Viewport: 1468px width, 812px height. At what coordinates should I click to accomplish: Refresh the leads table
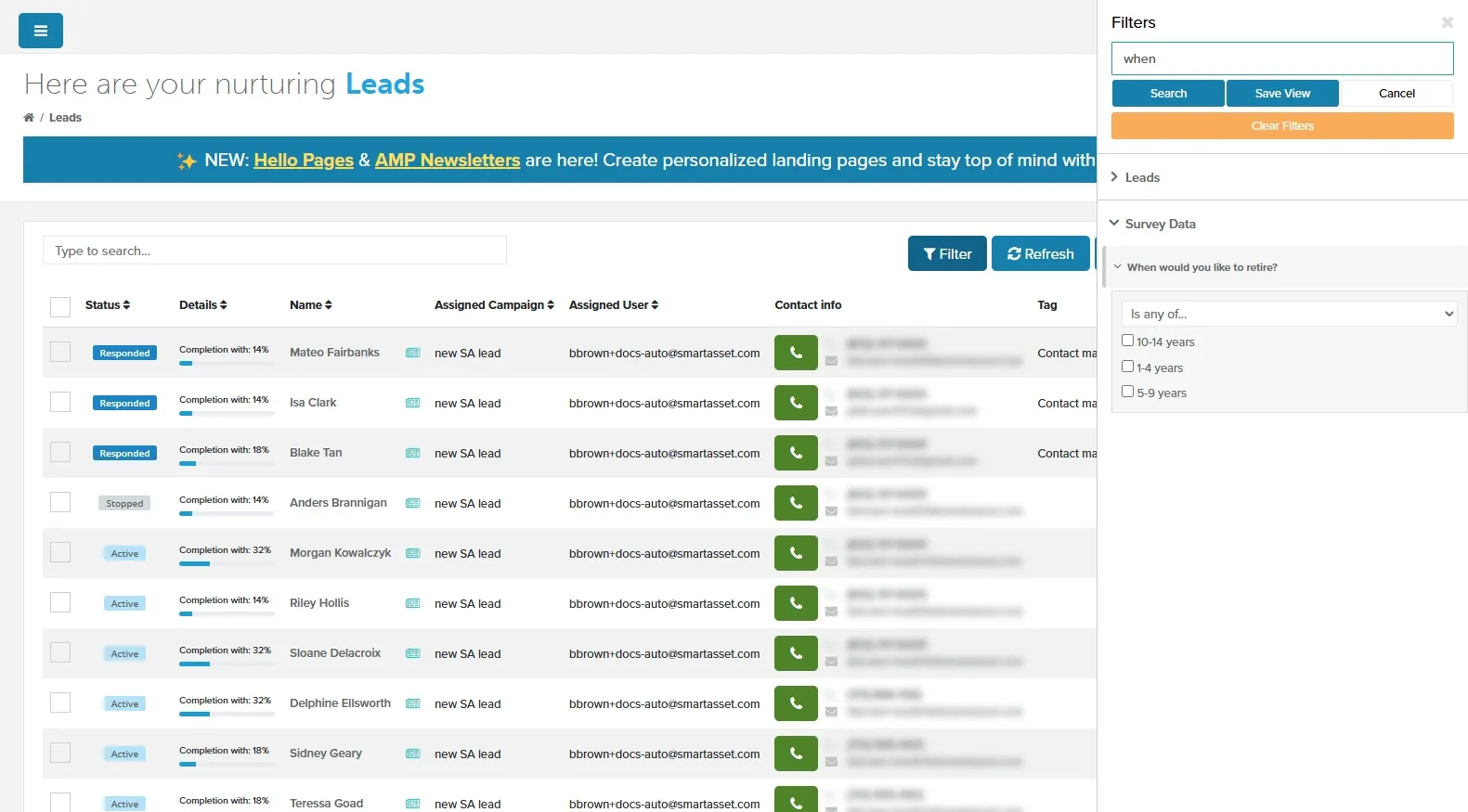click(x=1041, y=253)
